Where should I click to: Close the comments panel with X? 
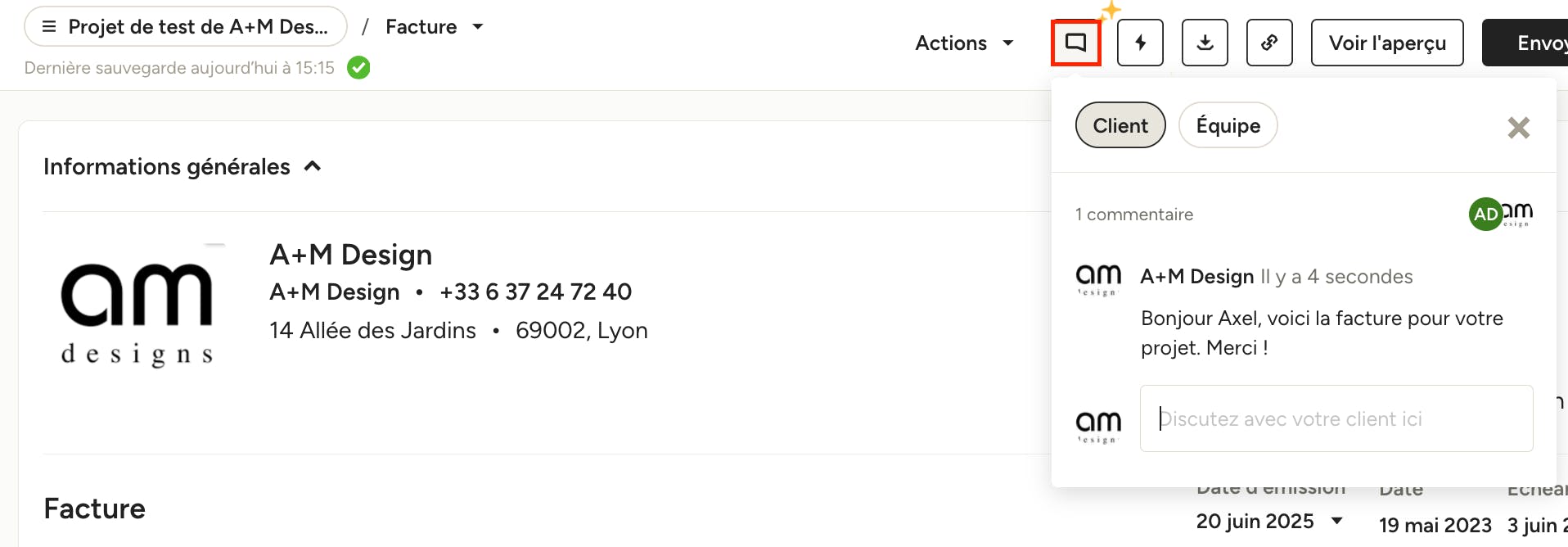click(1519, 128)
